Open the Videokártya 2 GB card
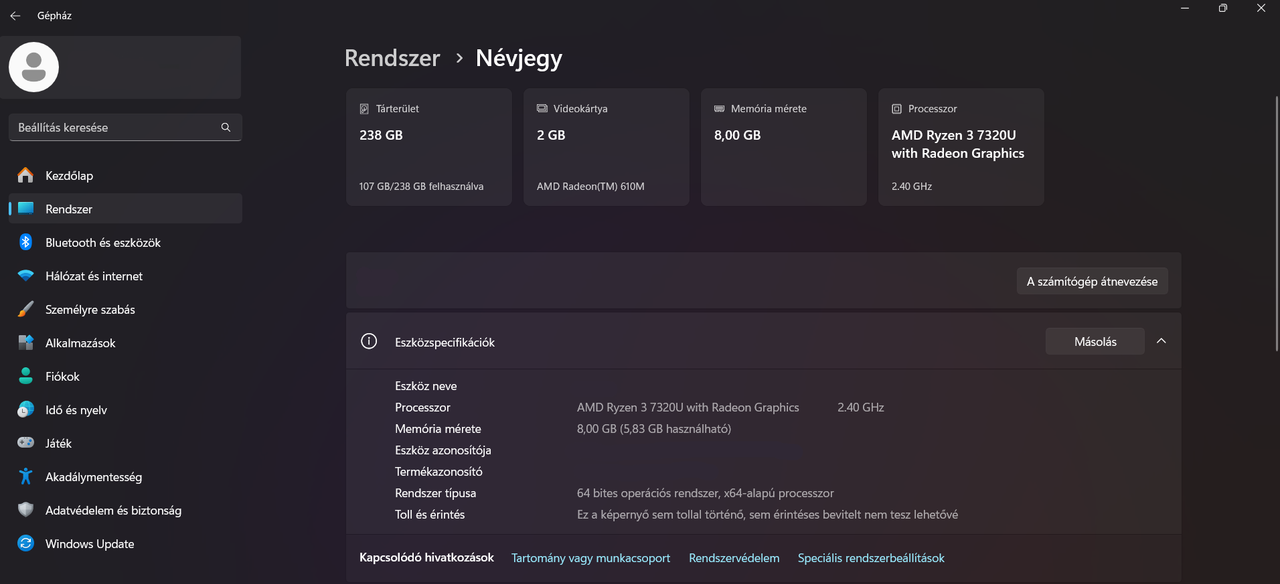Image resolution: width=1280 pixels, height=584 pixels. pos(606,147)
